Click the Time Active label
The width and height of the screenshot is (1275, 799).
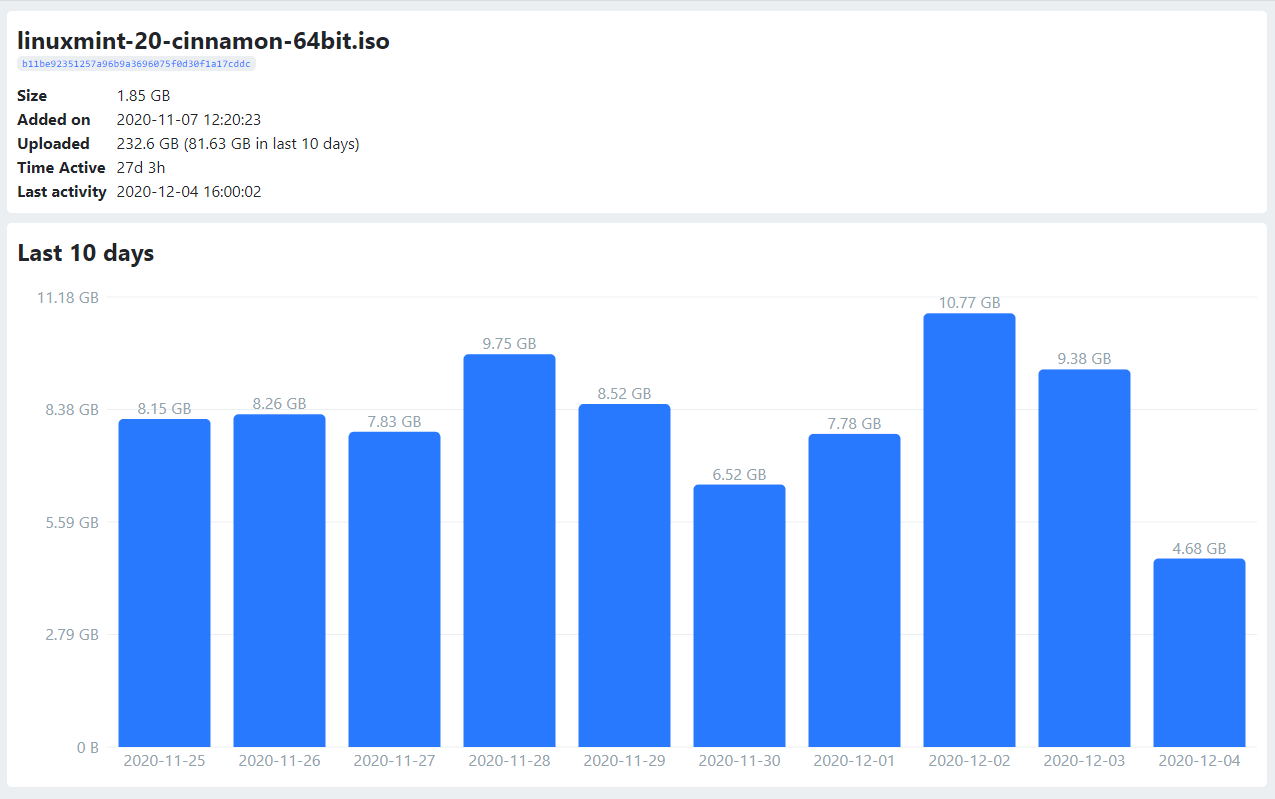pyautogui.click(x=61, y=168)
